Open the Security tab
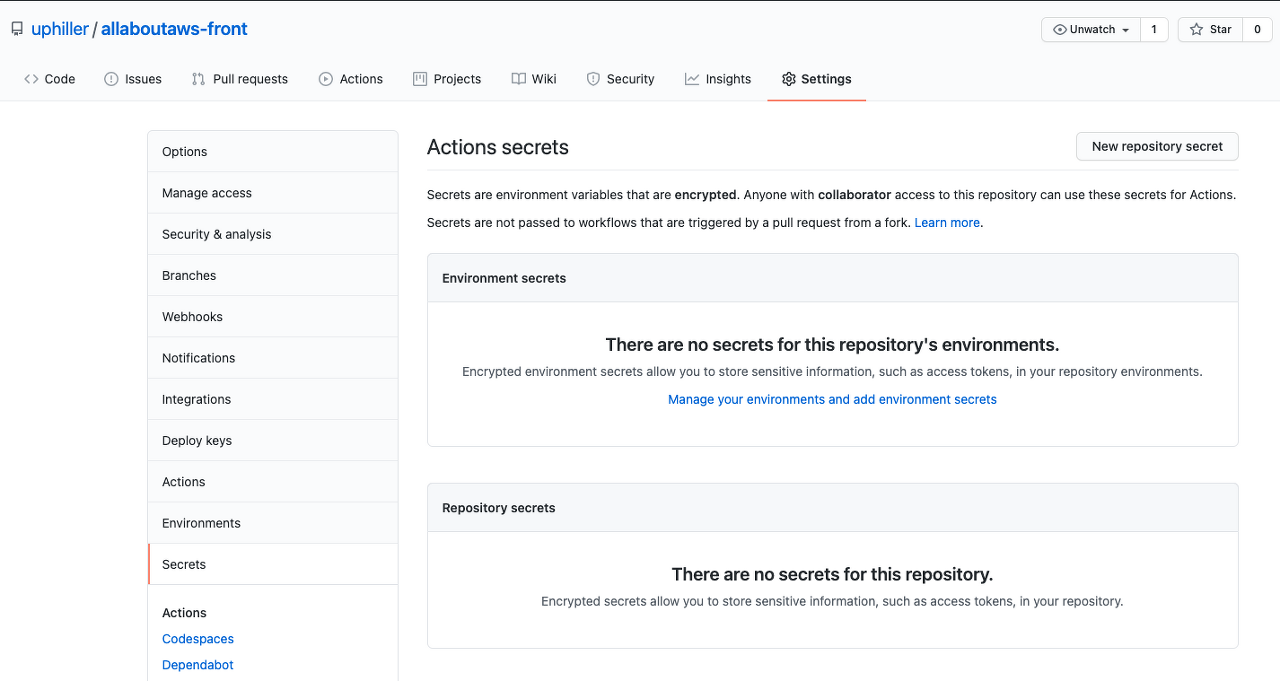The height and width of the screenshot is (681, 1280). (x=620, y=79)
